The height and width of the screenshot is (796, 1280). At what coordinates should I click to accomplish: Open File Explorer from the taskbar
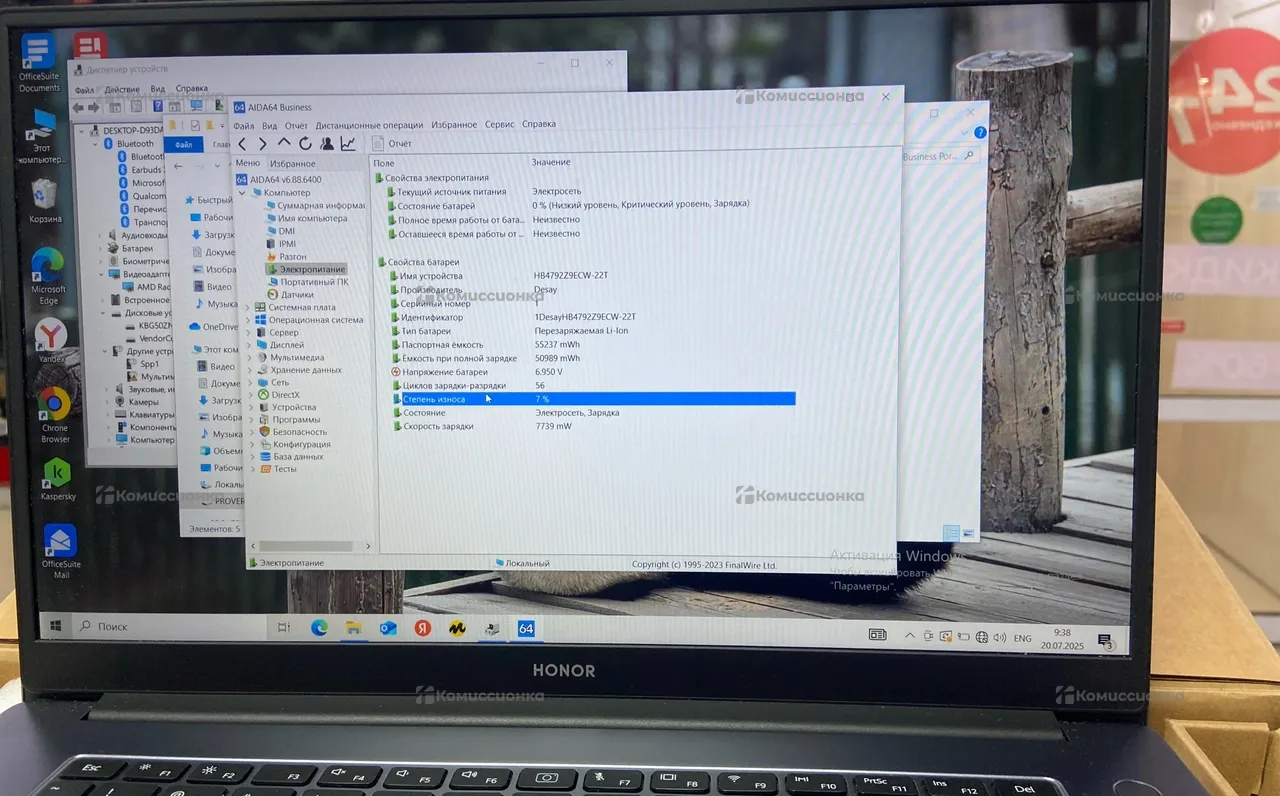pos(353,628)
